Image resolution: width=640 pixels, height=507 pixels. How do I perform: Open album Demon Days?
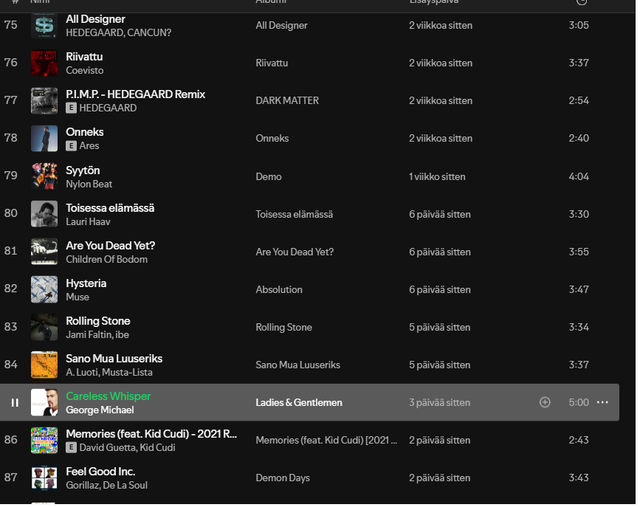(x=282, y=478)
